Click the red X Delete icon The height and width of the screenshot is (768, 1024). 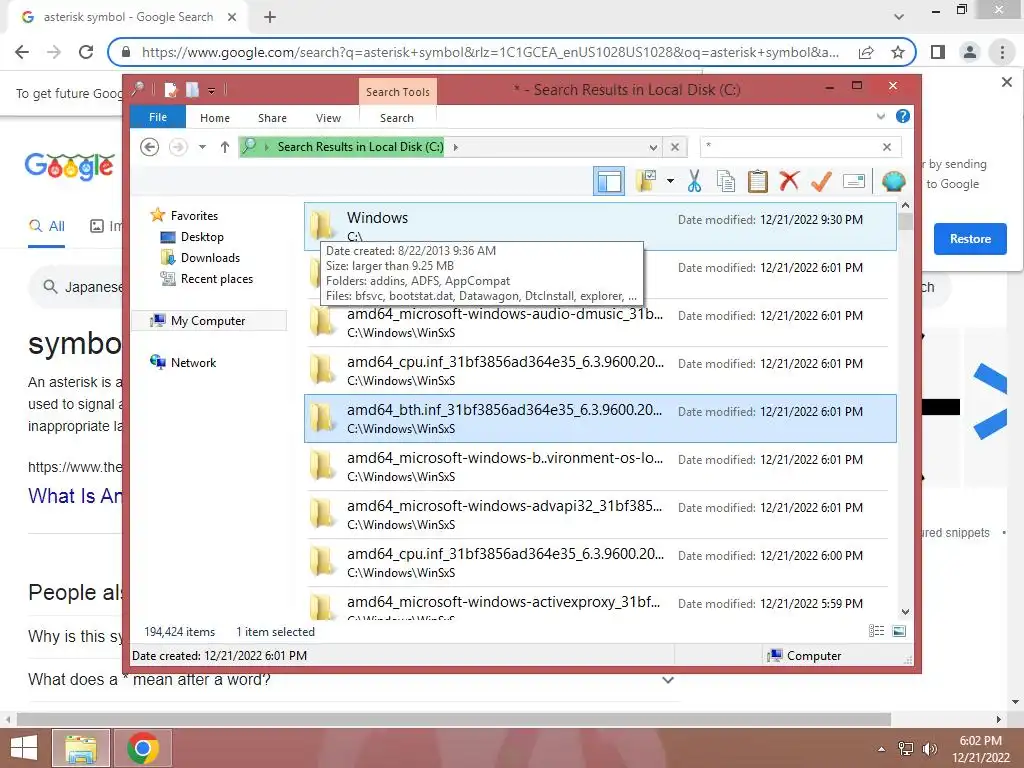tap(789, 181)
